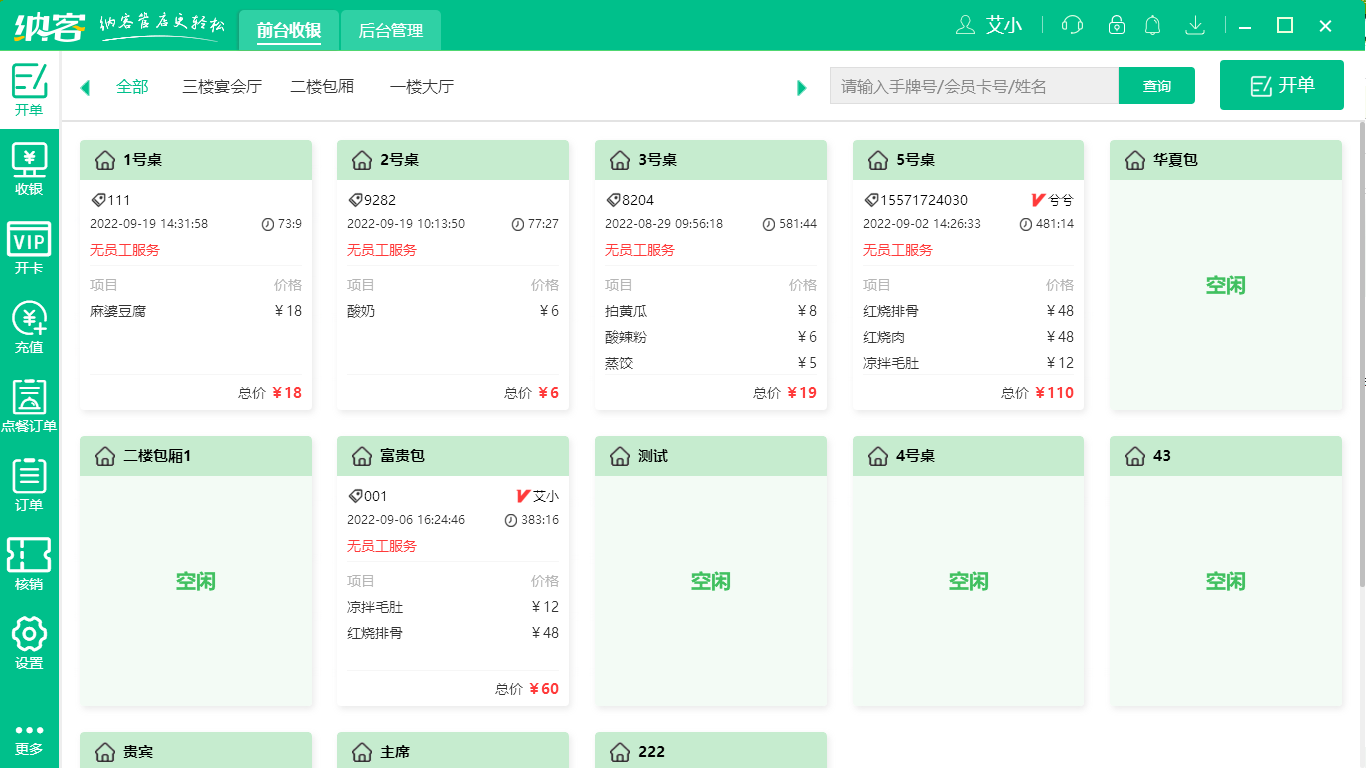Open the 核销 verification tool
The width and height of the screenshot is (1366, 768).
click(x=29, y=563)
